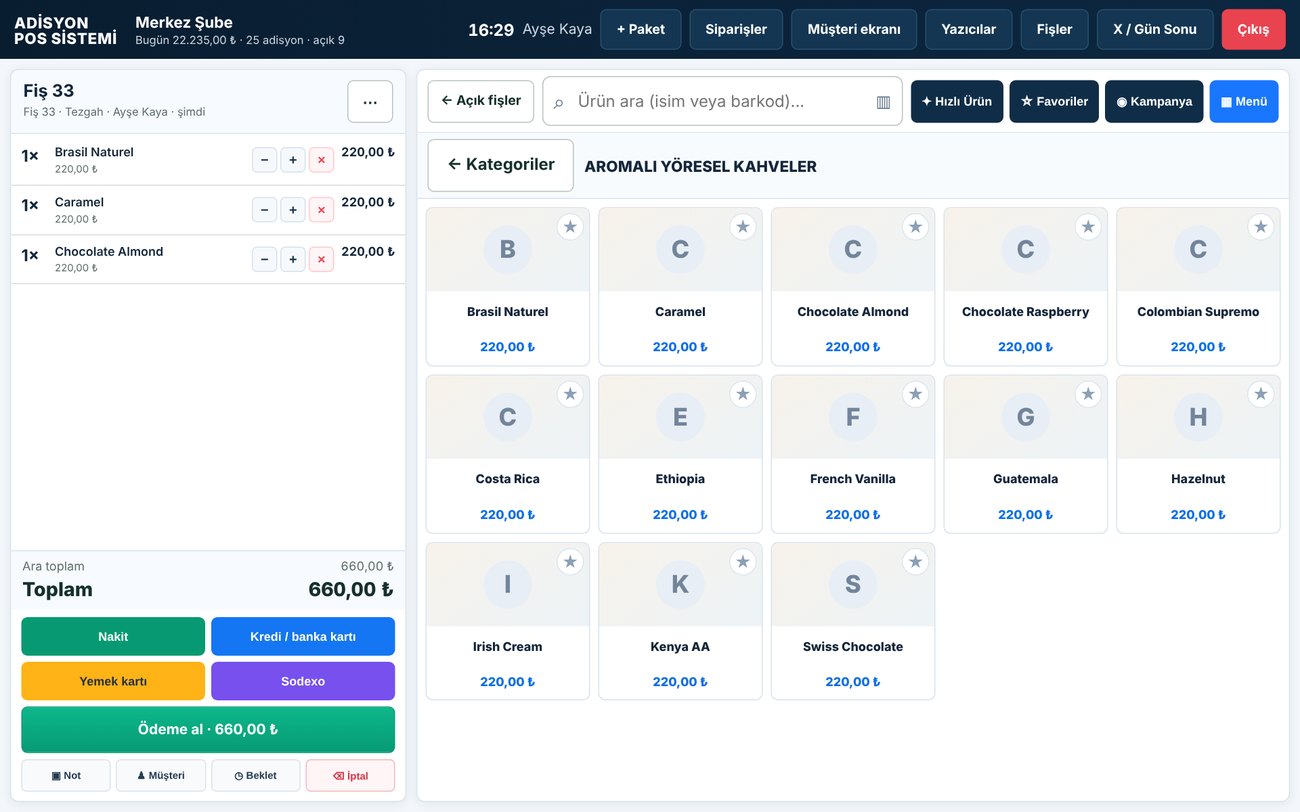Click Ödeme al 660,00 ₺ button

click(x=208, y=730)
